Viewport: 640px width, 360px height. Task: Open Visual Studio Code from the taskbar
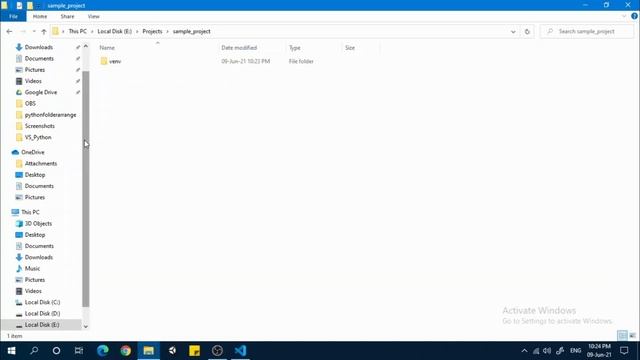(240, 351)
